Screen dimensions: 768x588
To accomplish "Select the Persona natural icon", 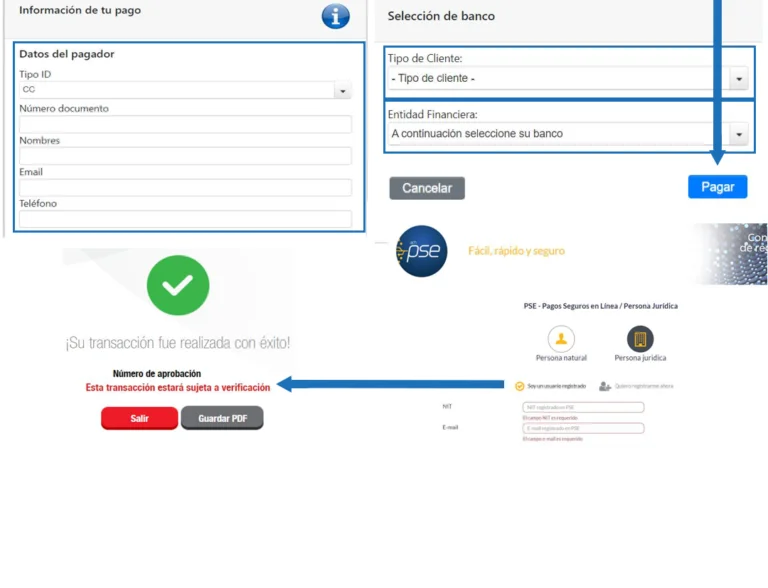I will 561,339.
